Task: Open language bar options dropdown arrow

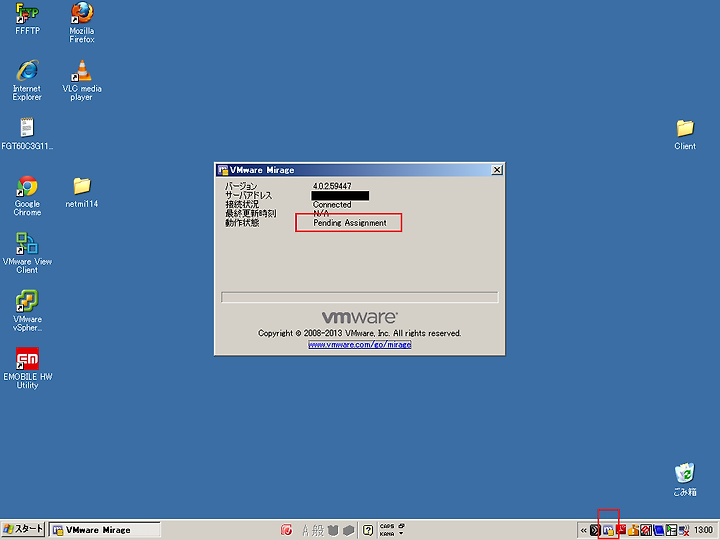Action: pos(401,534)
